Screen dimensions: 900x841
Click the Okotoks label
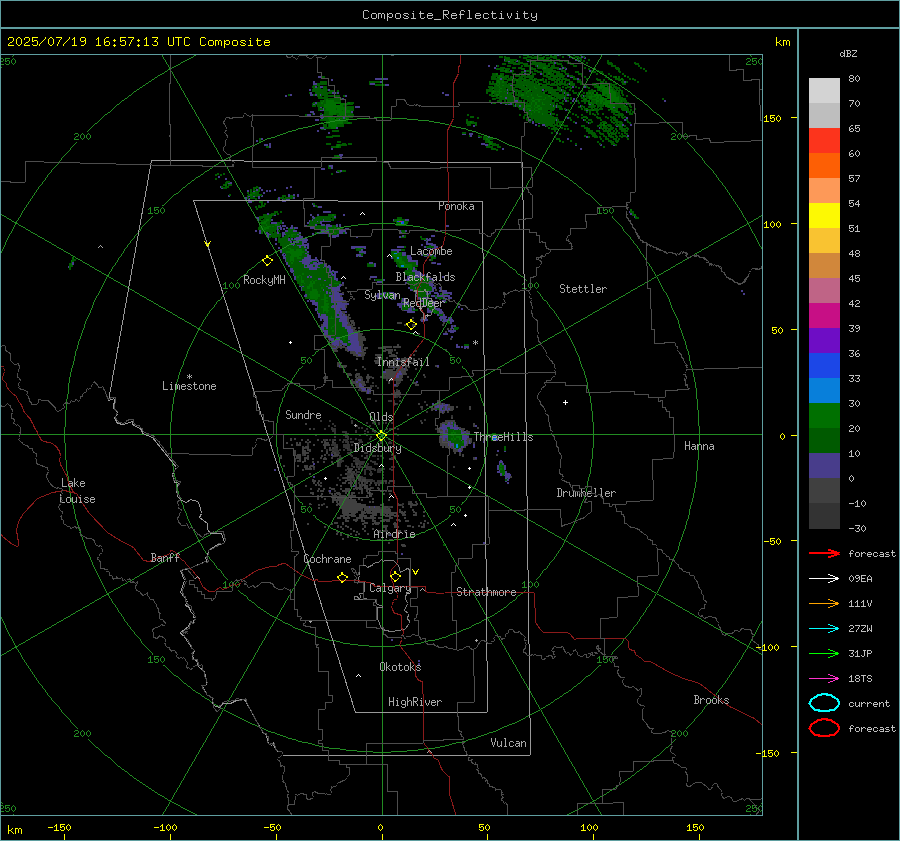(x=400, y=666)
